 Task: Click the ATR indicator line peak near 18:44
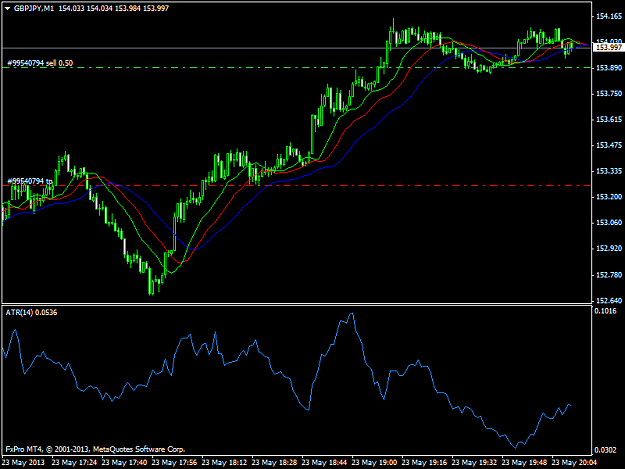tap(351, 314)
